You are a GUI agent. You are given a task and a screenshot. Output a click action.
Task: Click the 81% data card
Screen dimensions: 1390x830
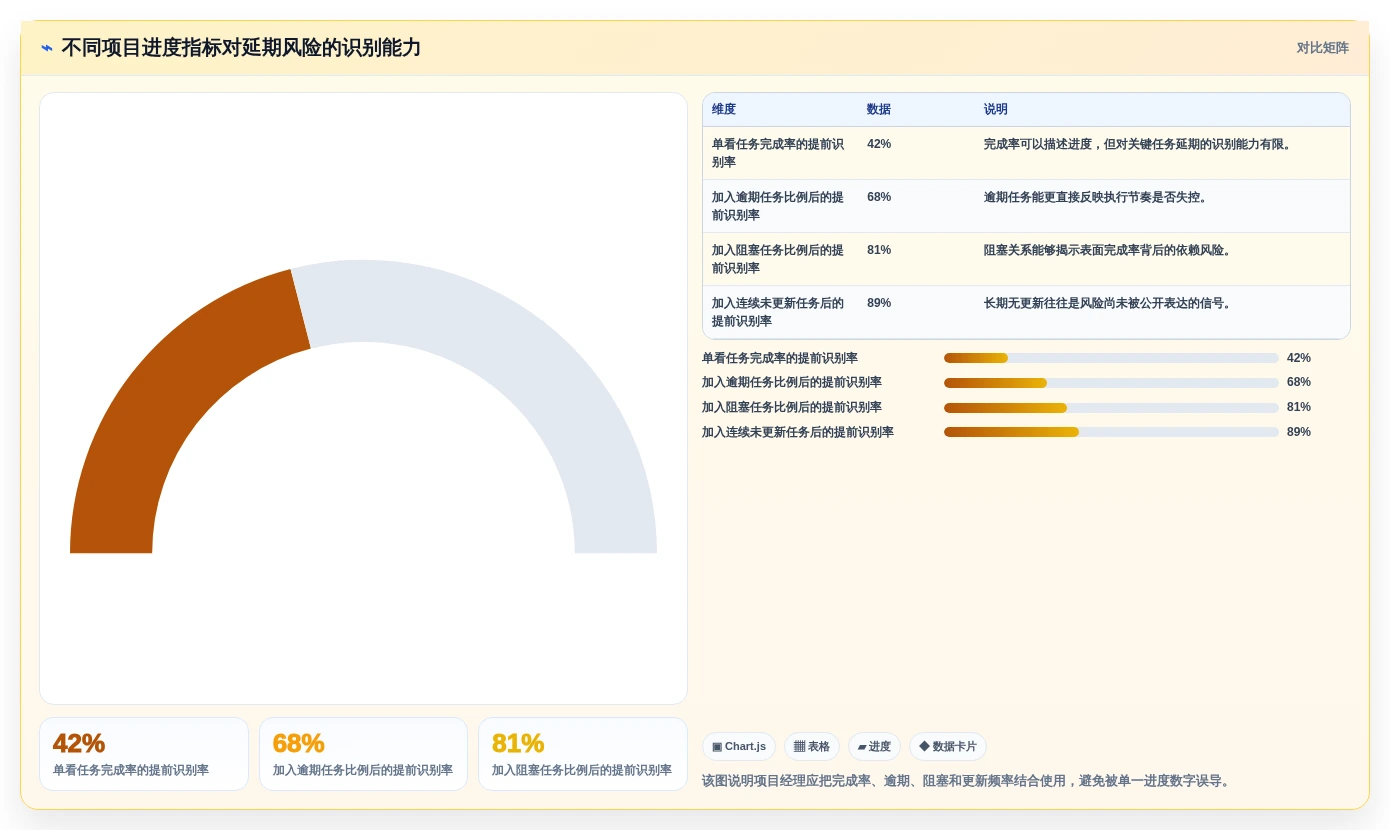(583, 754)
